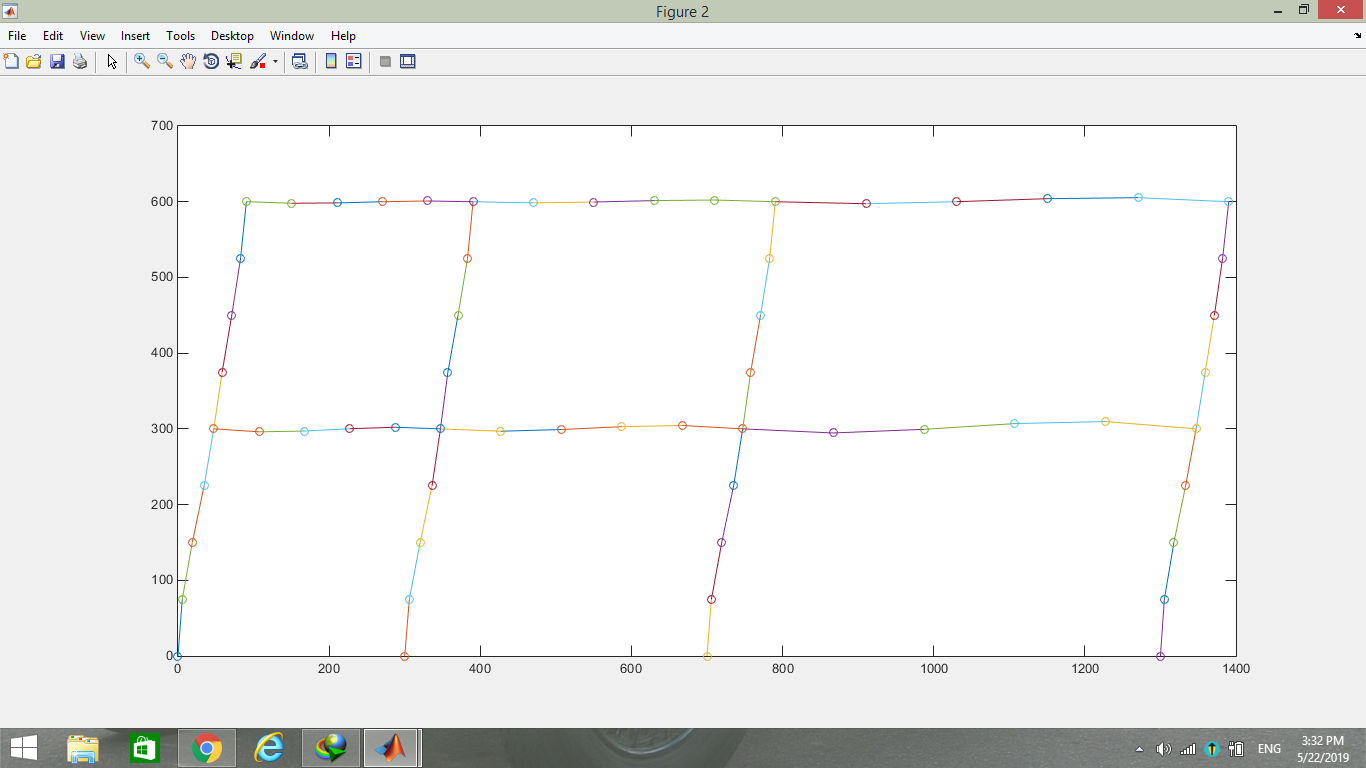Save the figure using the floppy disk icon
This screenshot has width=1366, height=768.
[x=57, y=61]
